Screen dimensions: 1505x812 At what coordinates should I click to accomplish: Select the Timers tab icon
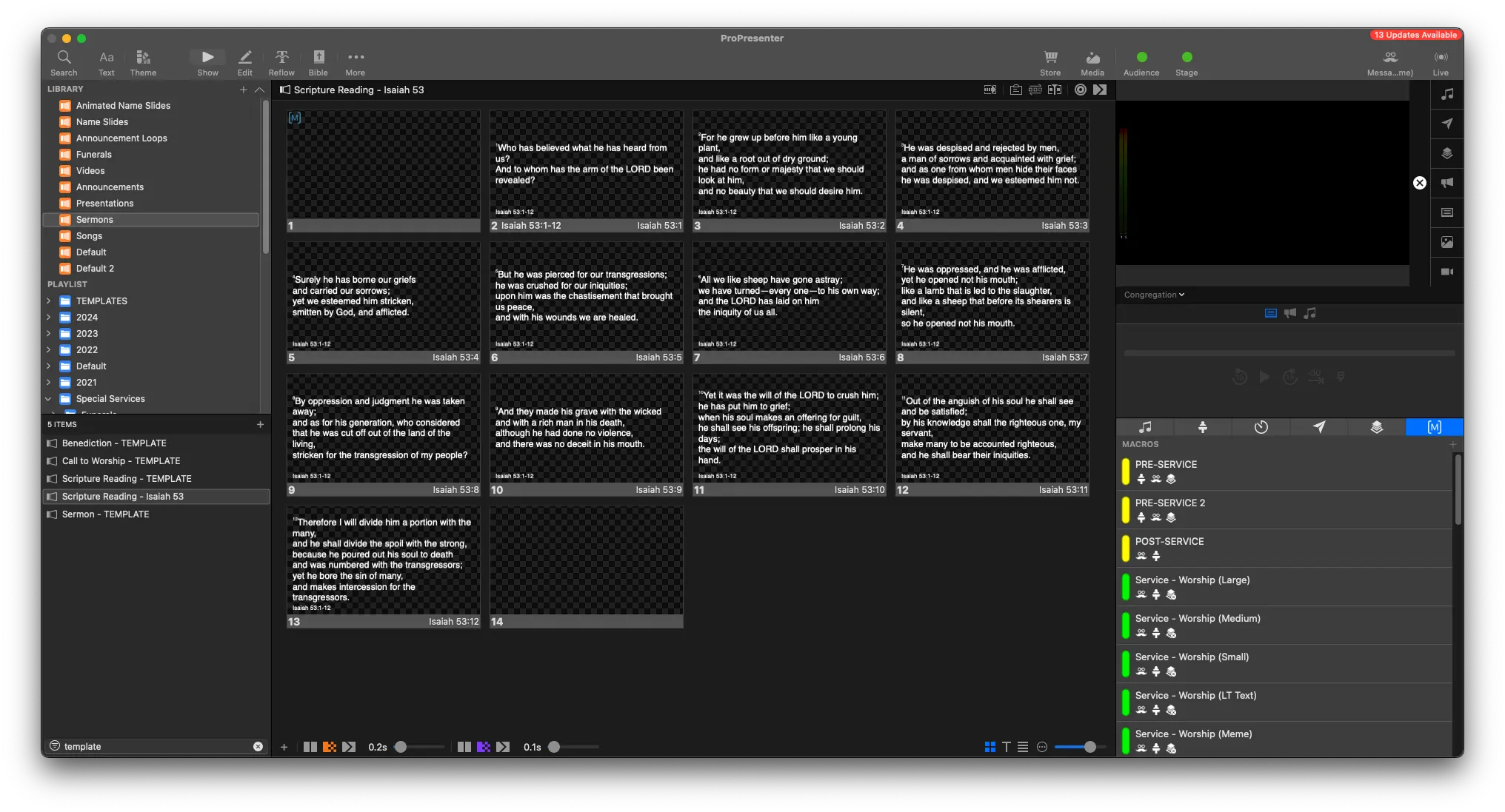click(x=1261, y=427)
